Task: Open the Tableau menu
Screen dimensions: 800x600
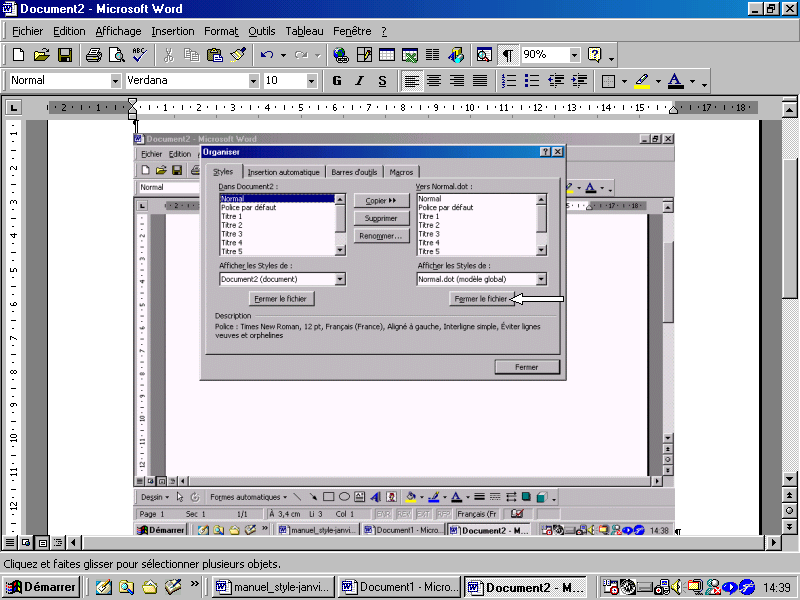Action: (x=304, y=31)
